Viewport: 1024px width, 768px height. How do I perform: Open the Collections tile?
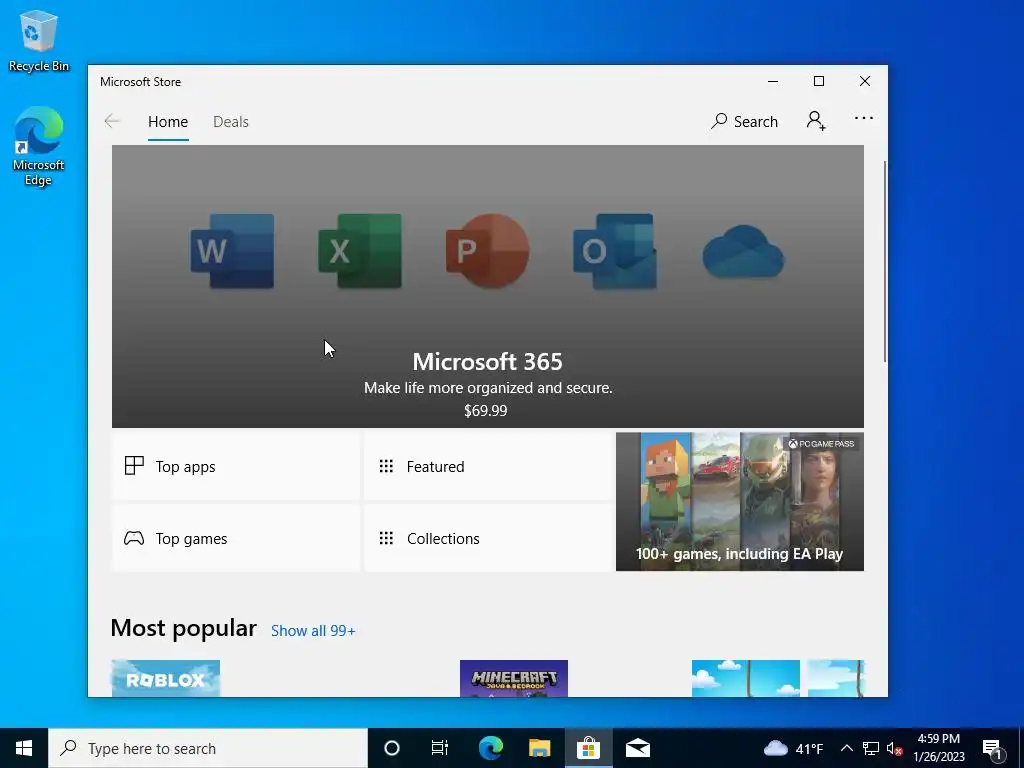487,538
